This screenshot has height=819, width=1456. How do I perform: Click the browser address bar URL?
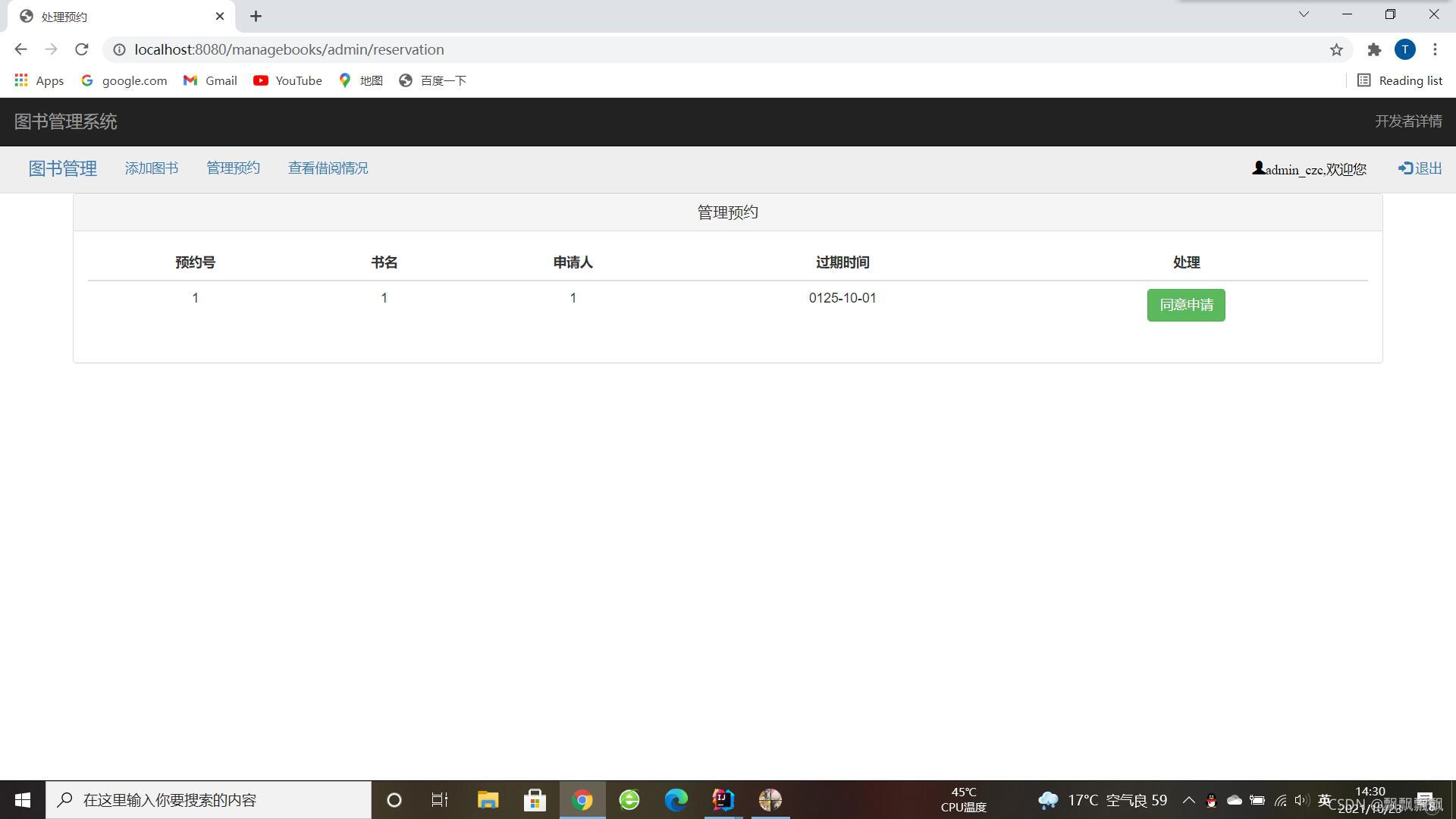(289, 49)
